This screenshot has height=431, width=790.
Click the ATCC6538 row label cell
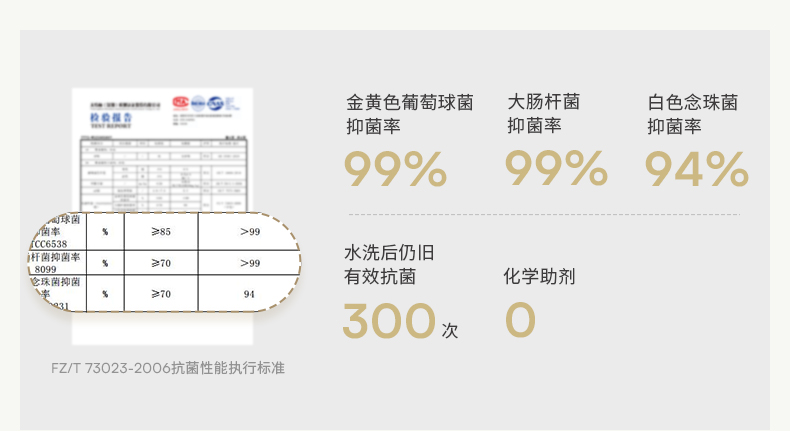click(x=56, y=231)
